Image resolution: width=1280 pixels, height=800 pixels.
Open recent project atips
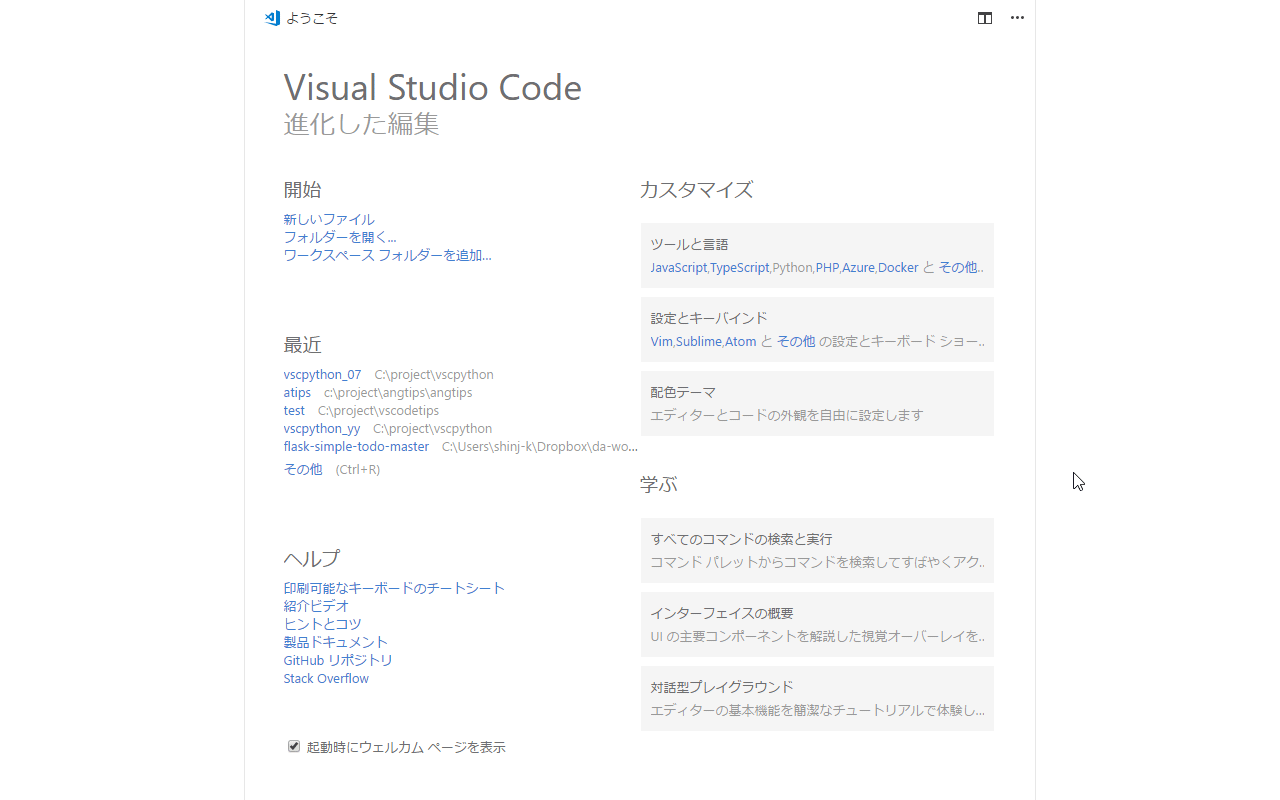[x=297, y=393]
